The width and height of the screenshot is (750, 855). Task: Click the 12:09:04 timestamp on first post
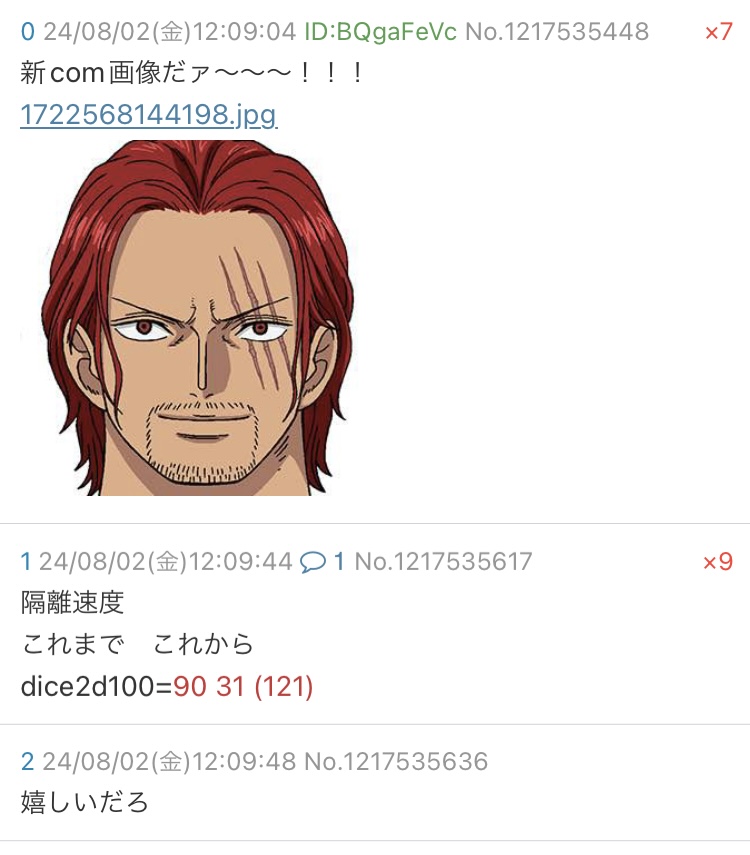(244, 32)
